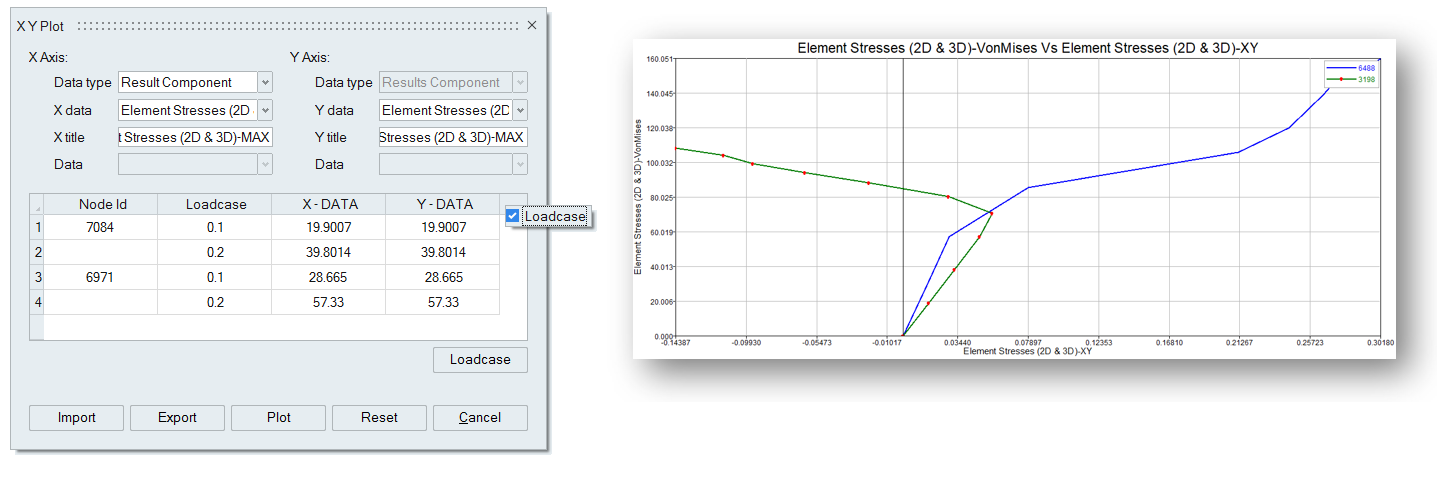The height and width of the screenshot is (480, 1437).
Task: Click the Loadcase button below the table
Action: 480,360
